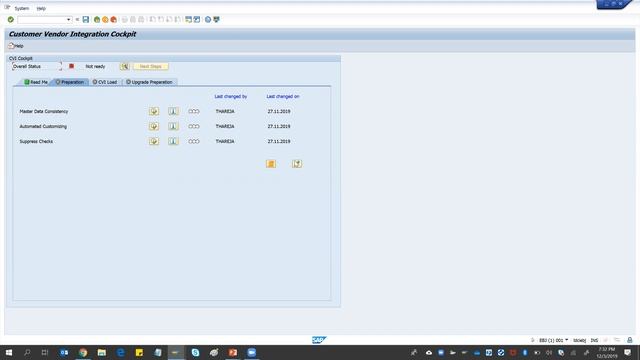The height and width of the screenshot is (360, 640).
Task: Open the command field dropdown arrow
Action: [69, 20]
